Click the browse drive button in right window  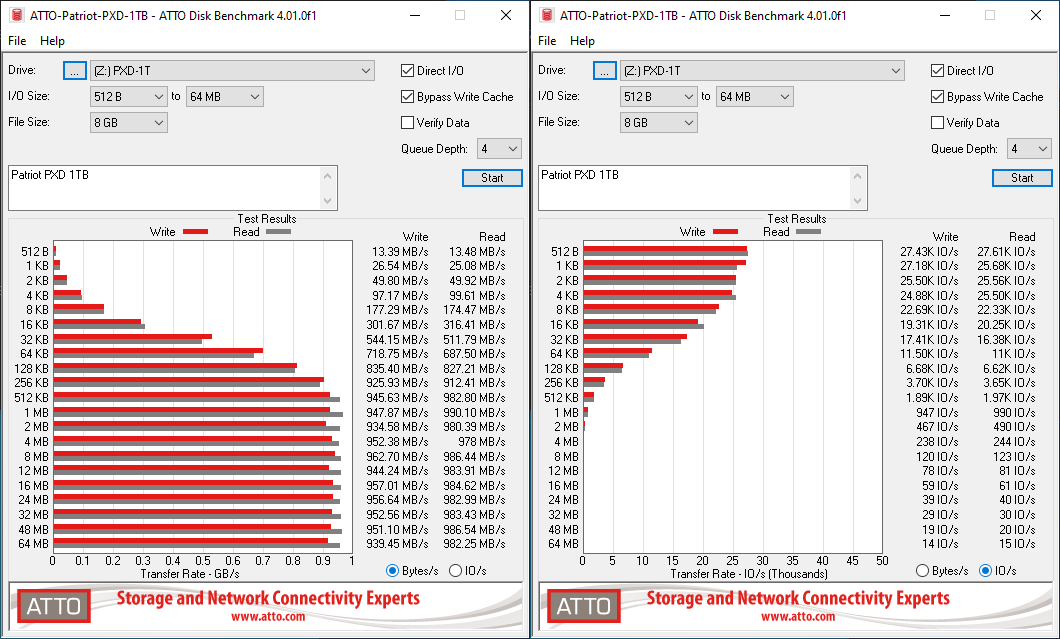pos(605,70)
